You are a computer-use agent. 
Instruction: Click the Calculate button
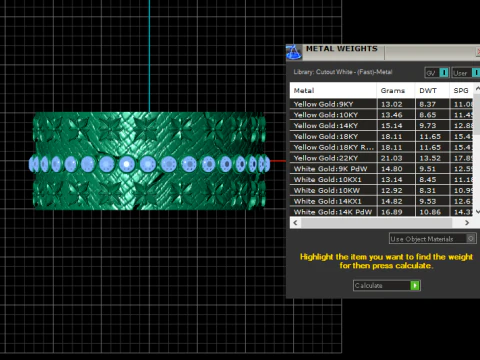387,285
